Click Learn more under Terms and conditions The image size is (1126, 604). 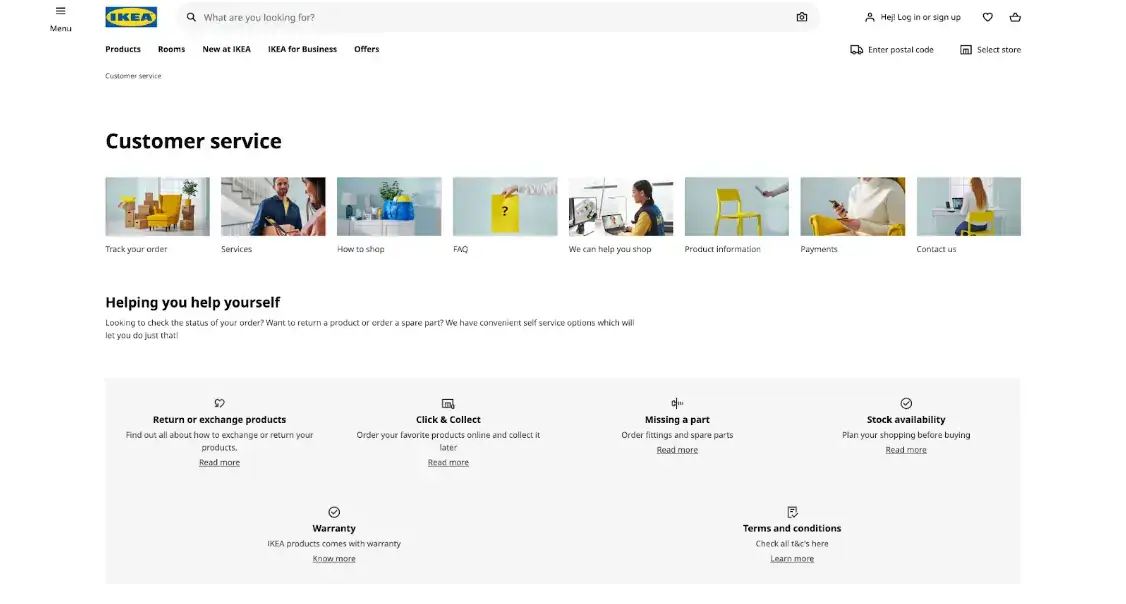coord(792,559)
